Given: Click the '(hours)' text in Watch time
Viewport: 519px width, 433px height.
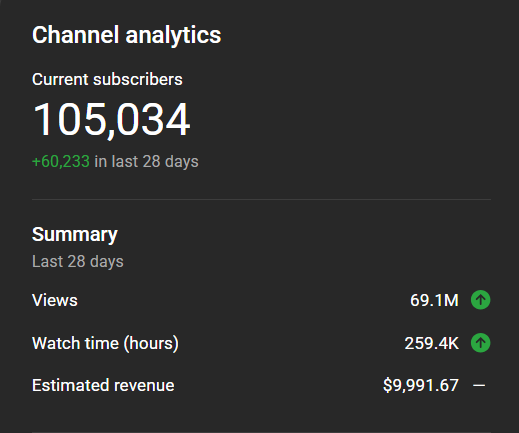Looking at the screenshot, I should (151, 343).
